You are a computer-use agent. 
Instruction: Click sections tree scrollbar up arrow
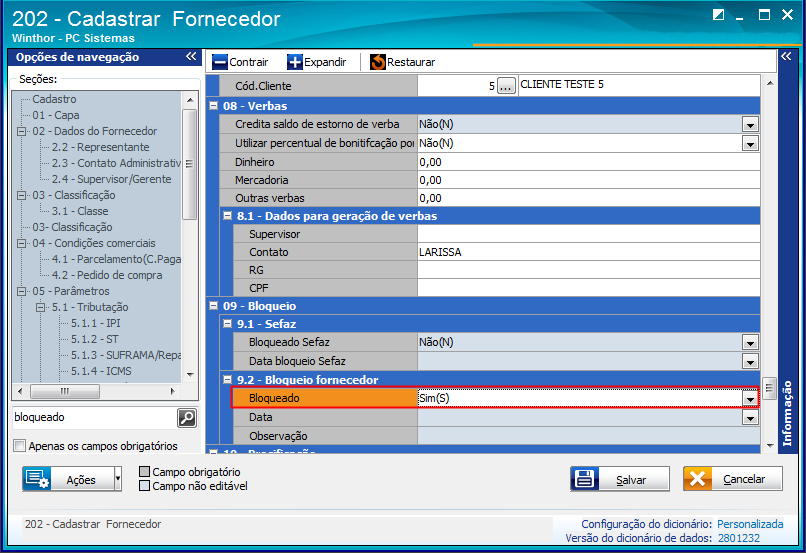(190, 100)
